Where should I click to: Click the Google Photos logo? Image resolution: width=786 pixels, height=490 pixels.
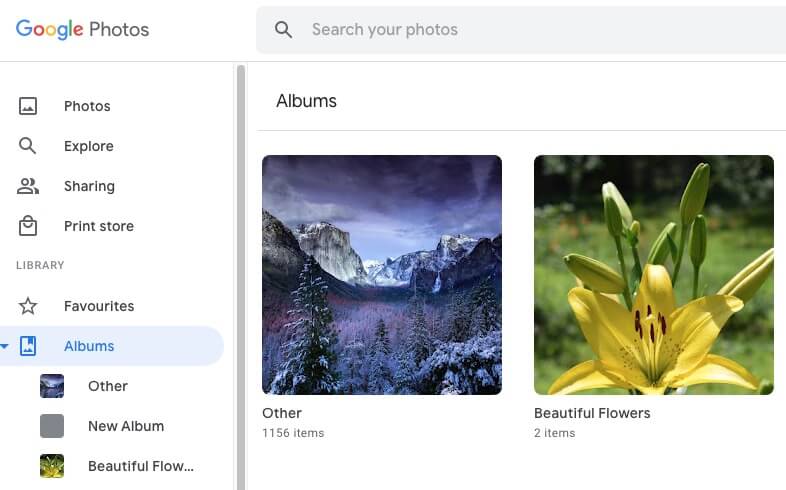(82, 29)
